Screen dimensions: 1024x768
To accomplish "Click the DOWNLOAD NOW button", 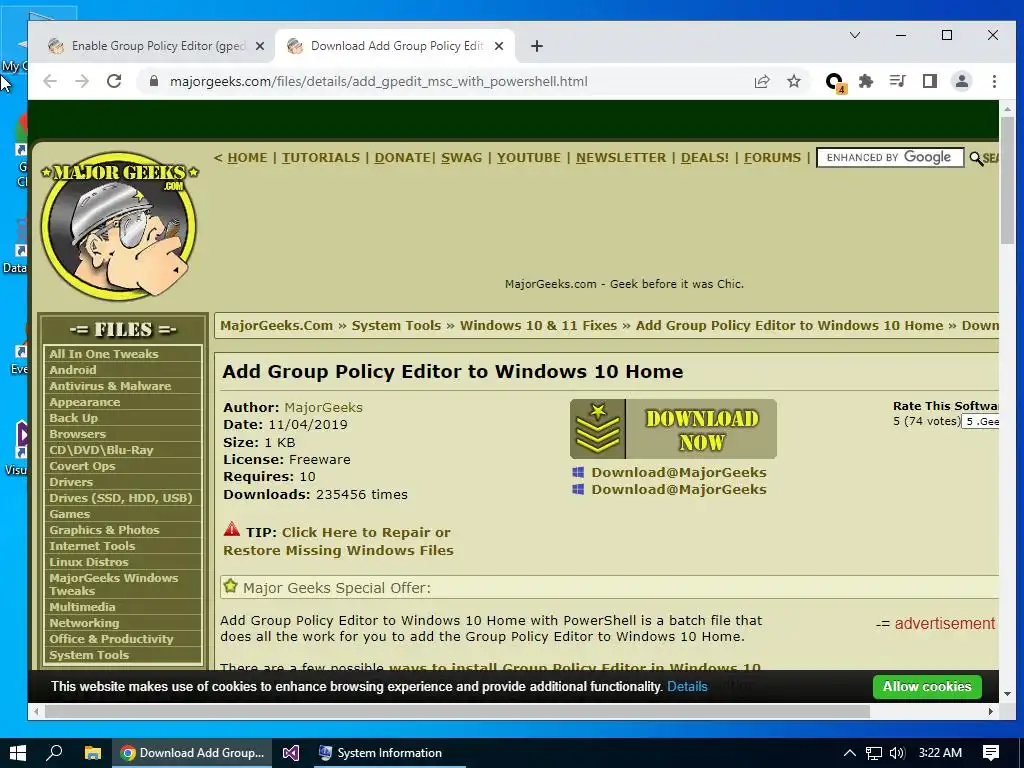I will [x=673, y=429].
